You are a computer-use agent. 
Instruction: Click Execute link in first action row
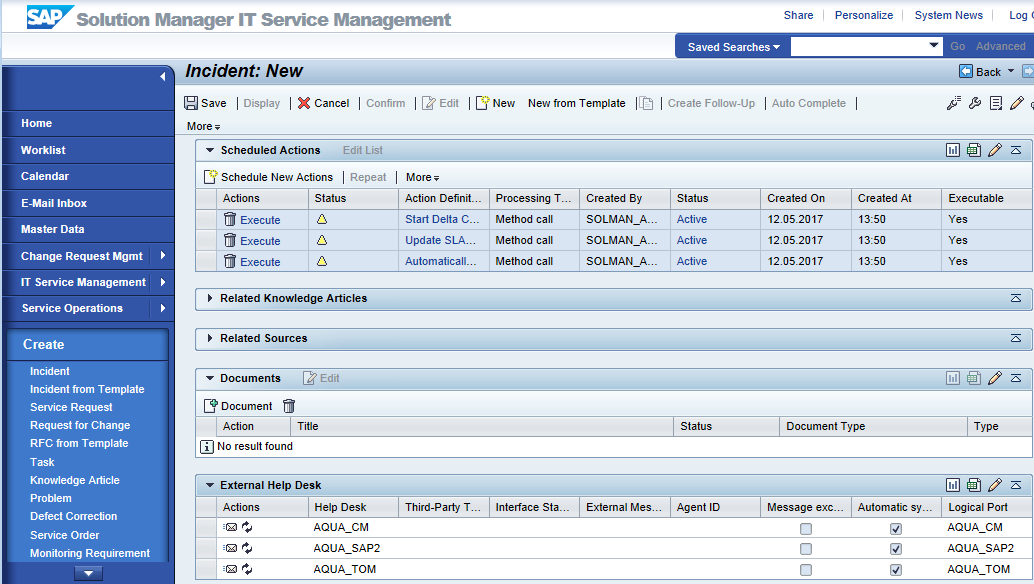[260, 220]
